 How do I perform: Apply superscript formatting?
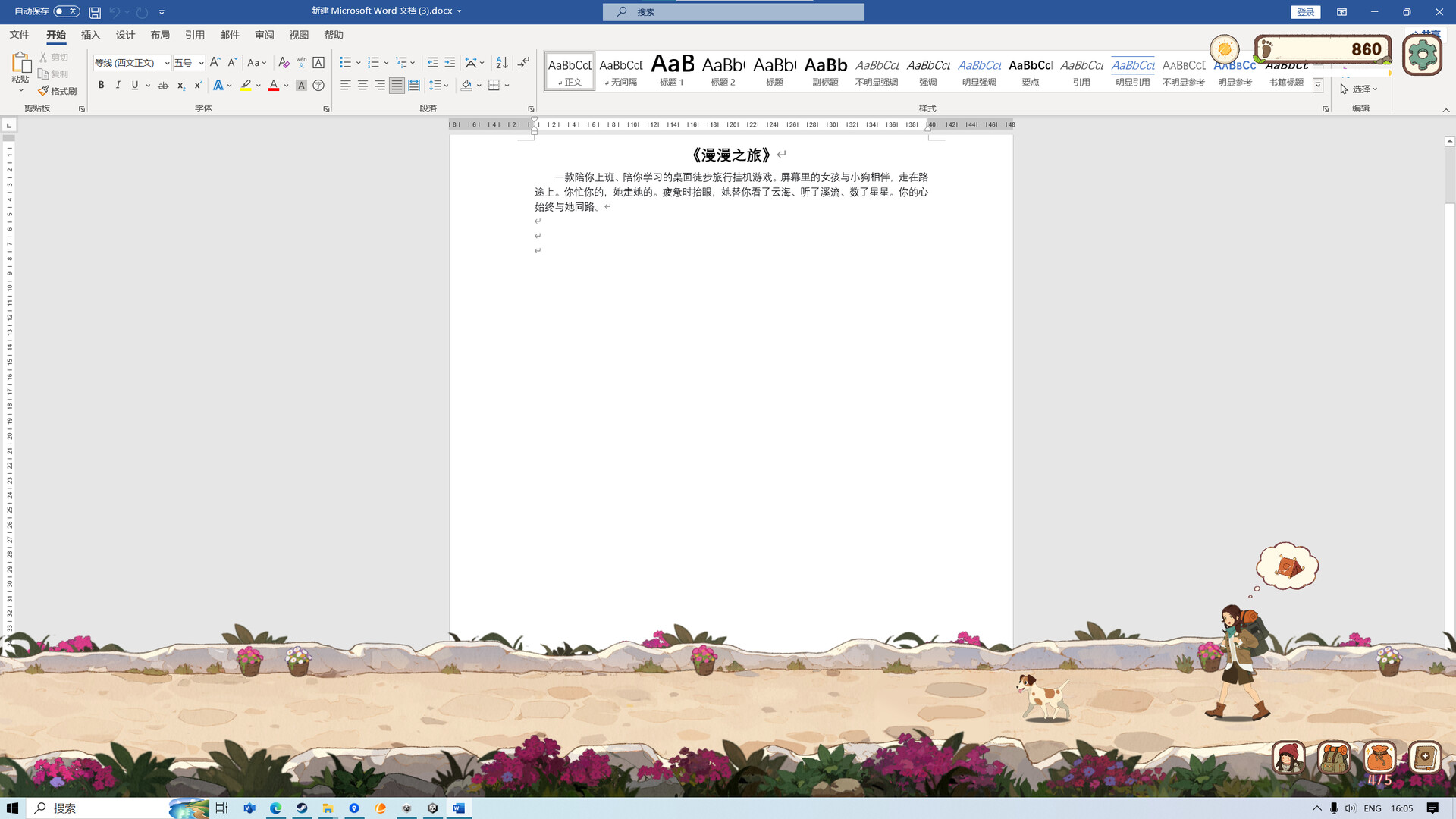198,86
